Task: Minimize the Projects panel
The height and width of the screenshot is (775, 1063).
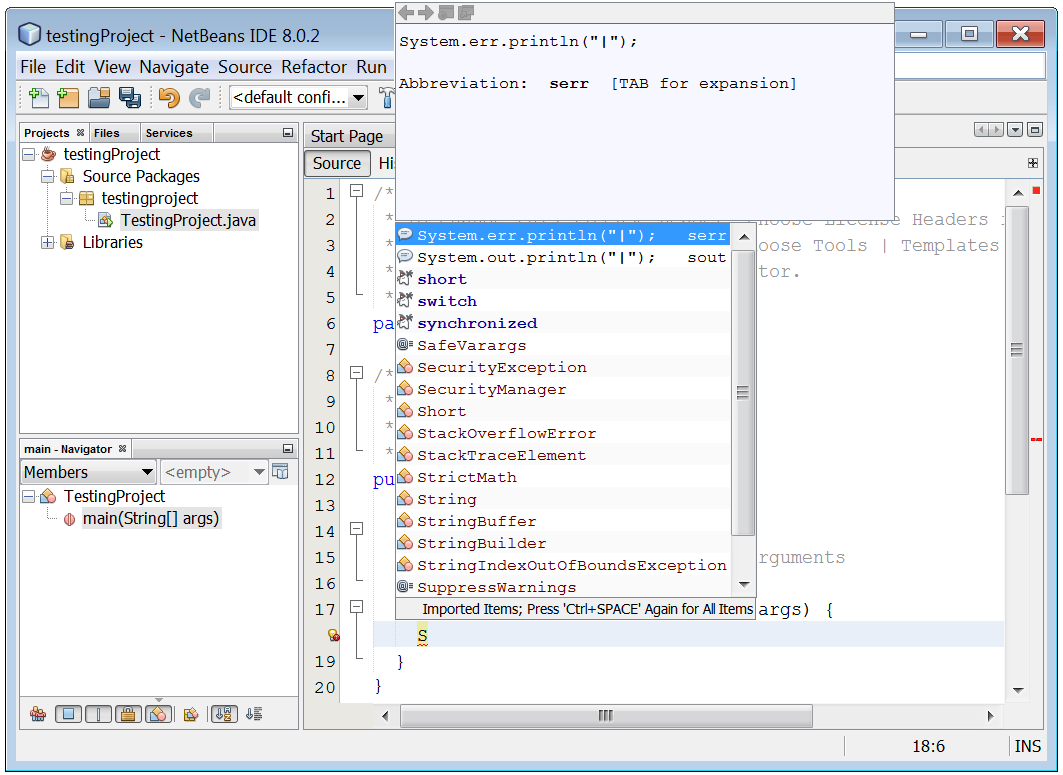Action: pos(287,133)
